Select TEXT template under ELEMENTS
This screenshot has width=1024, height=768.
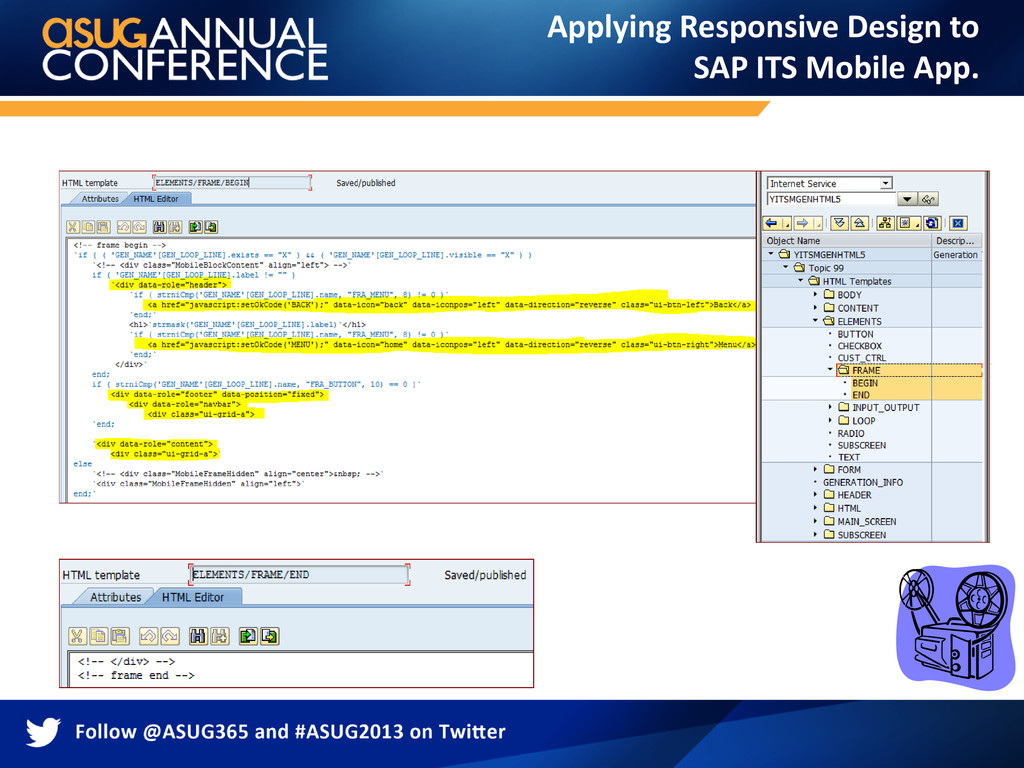[x=848, y=457]
